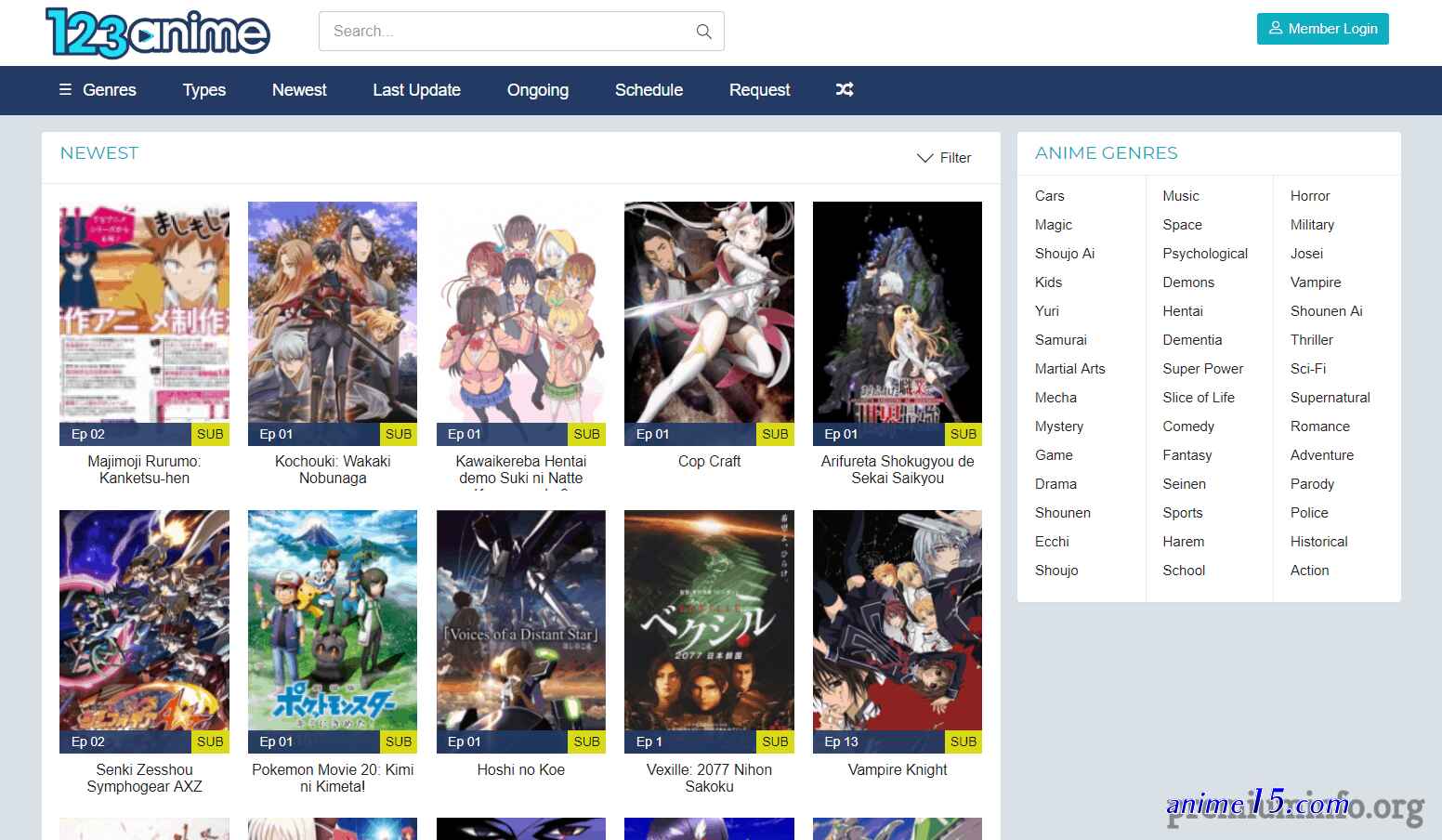
Task: Open Last Update in navigation
Action: point(416,89)
